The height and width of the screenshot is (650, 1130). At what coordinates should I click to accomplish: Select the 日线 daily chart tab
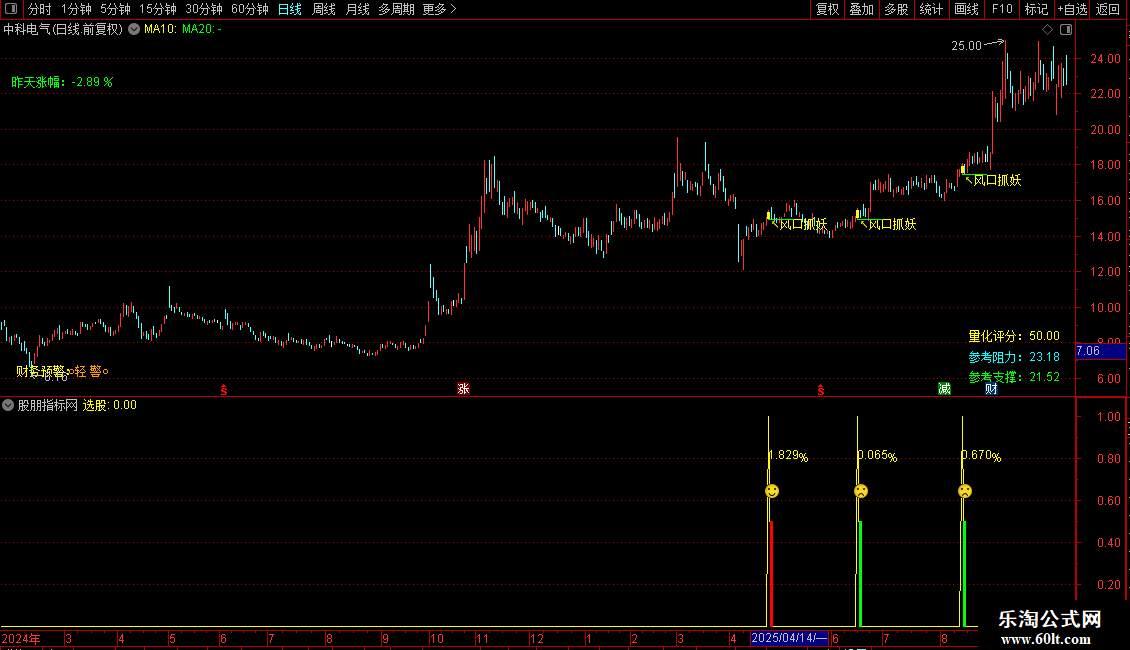point(290,9)
